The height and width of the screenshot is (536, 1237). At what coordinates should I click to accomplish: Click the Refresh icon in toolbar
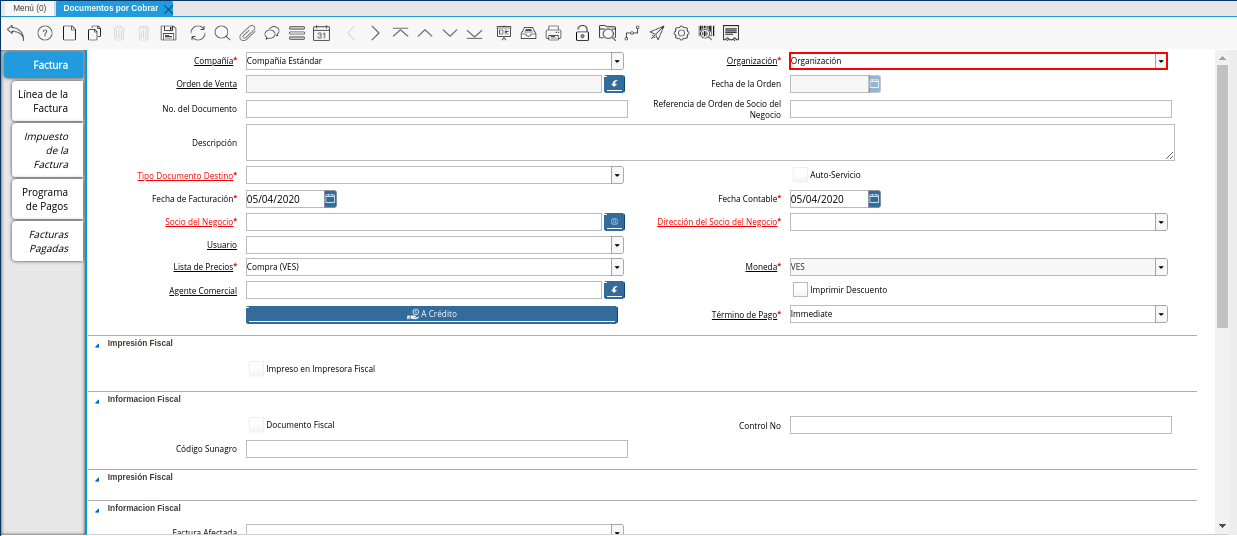pyautogui.click(x=197, y=33)
